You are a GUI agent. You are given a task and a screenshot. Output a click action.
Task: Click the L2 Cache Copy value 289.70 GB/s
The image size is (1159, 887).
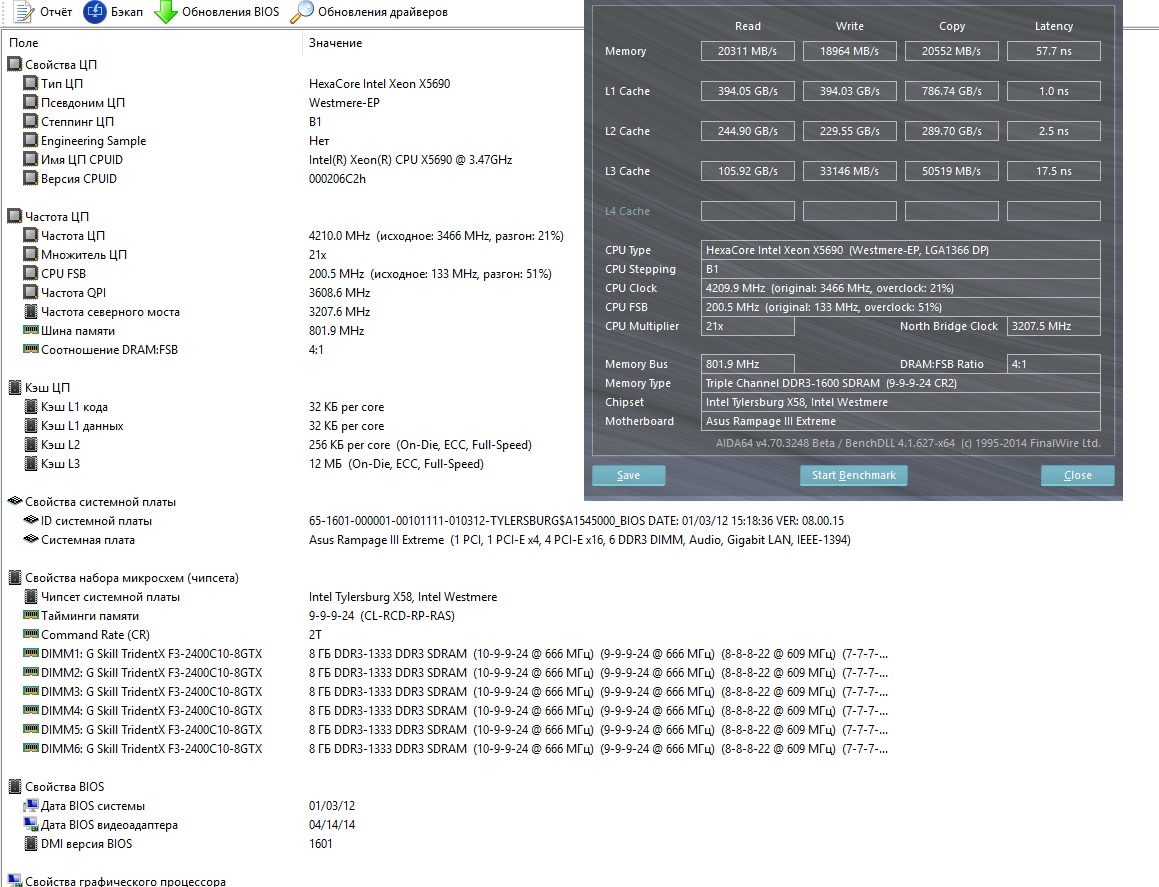pos(951,131)
